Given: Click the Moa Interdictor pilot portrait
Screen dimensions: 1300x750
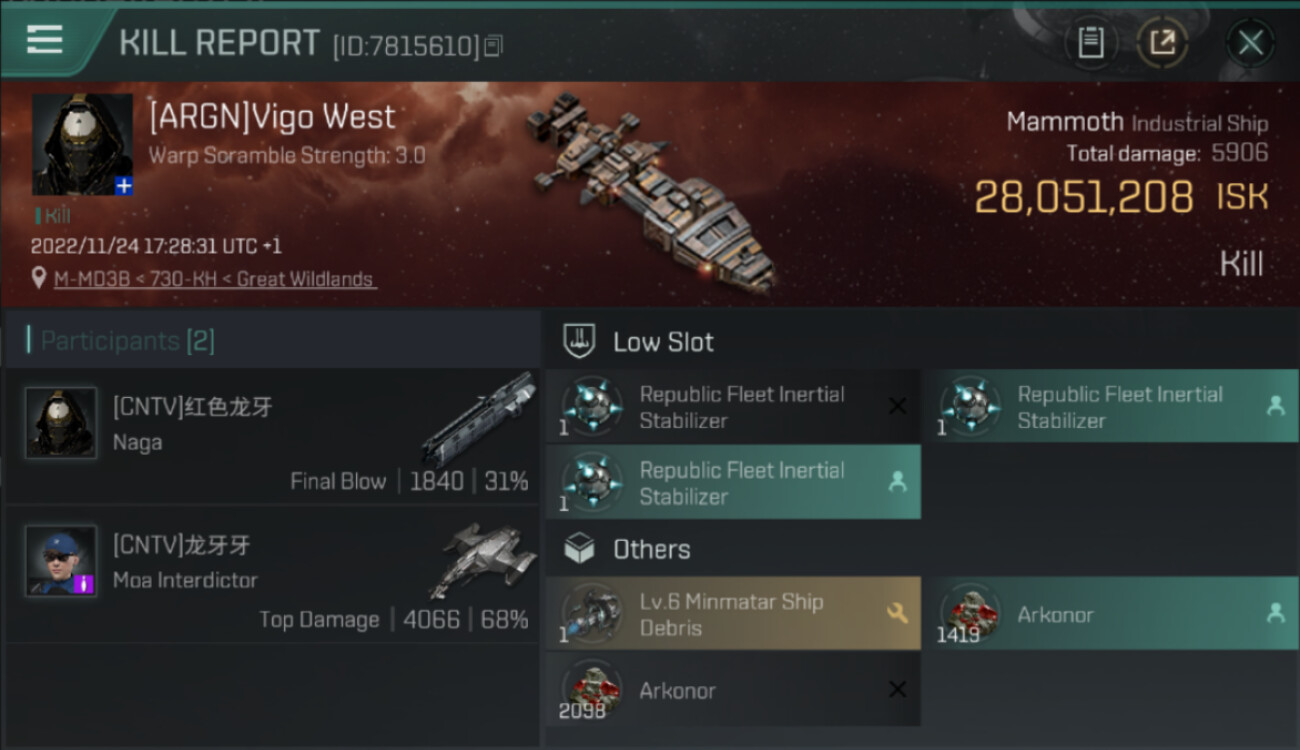Looking at the screenshot, I should point(61,560).
